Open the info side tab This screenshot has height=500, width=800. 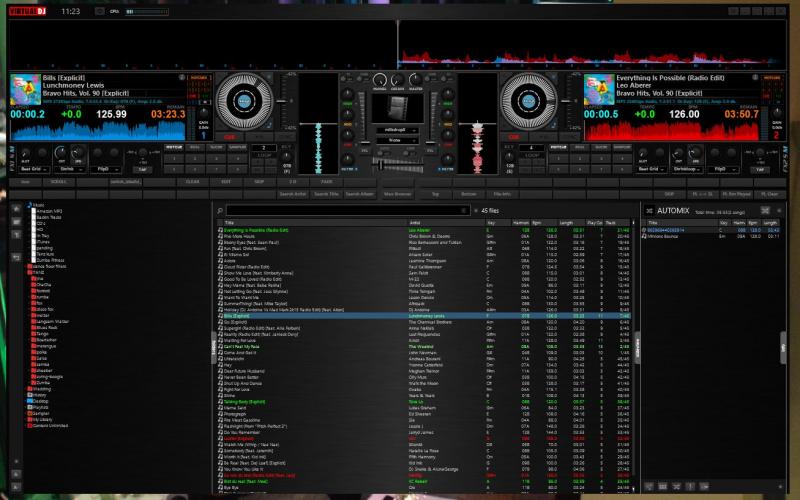[783, 347]
